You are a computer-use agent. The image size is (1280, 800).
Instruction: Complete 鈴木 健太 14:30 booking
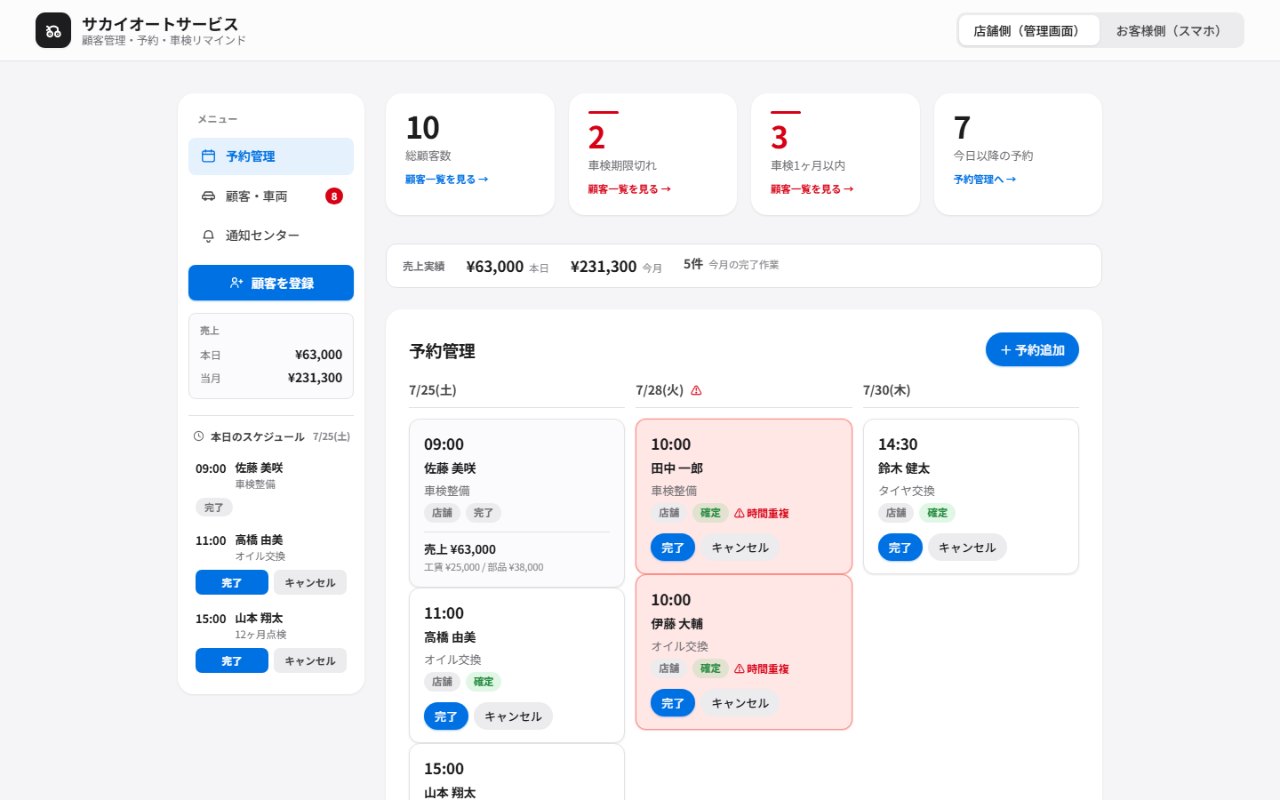point(900,547)
